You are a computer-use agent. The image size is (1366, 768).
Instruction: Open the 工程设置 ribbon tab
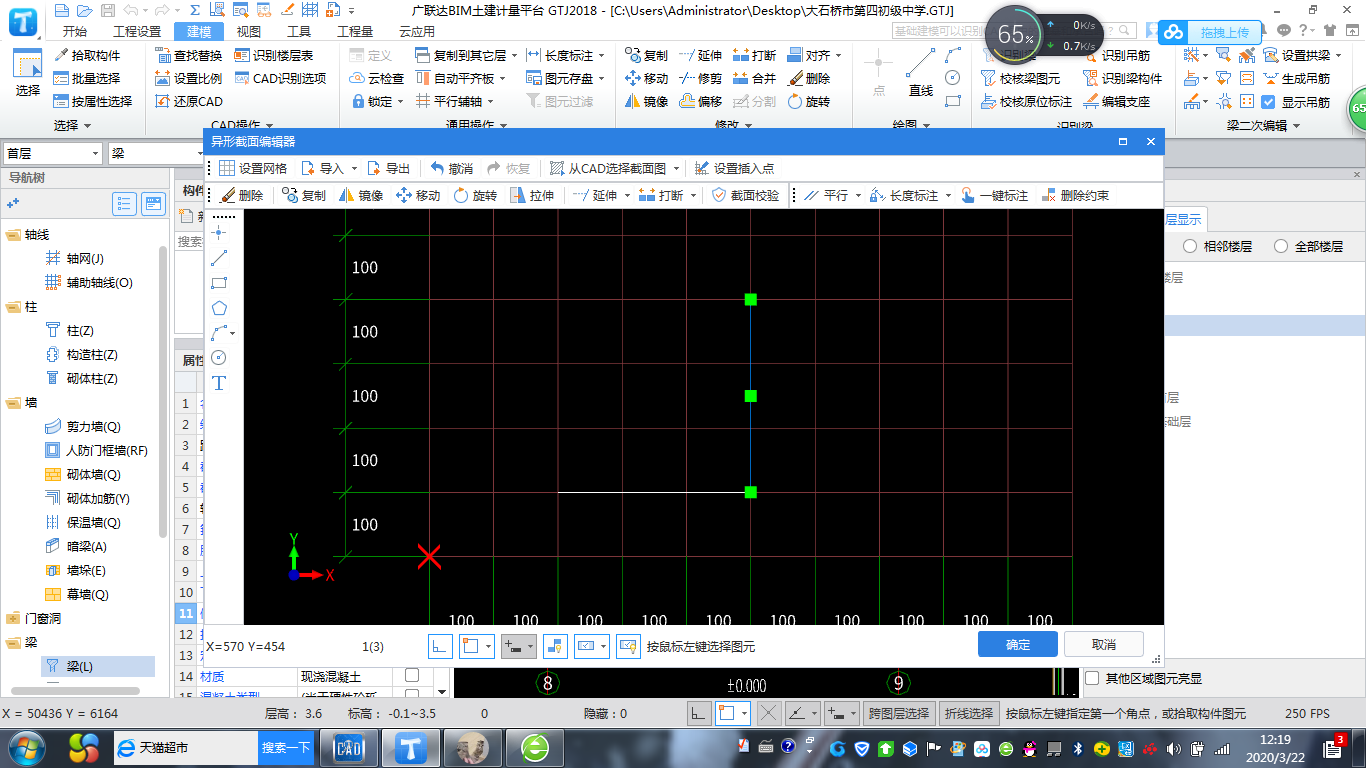pyautogui.click(x=137, y=31)
